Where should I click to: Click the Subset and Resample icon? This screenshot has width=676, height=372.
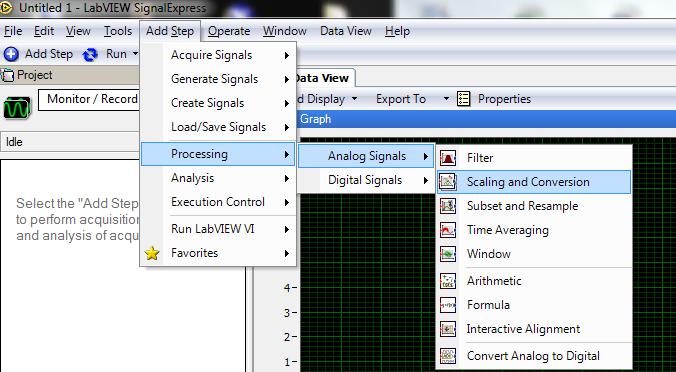448,206
